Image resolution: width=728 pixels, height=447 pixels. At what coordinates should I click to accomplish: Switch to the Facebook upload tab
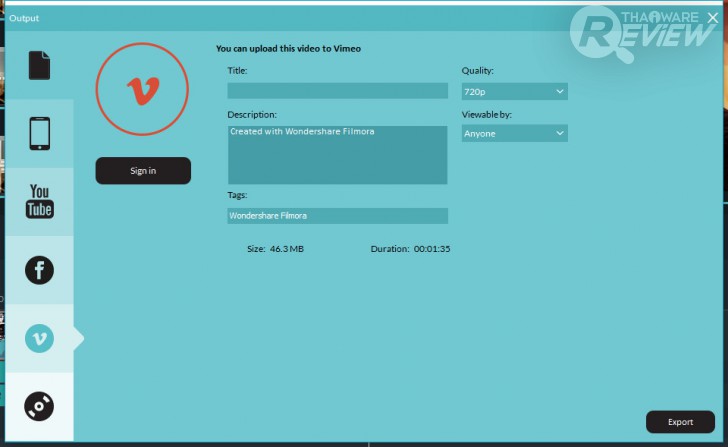[x=39, y=270]
